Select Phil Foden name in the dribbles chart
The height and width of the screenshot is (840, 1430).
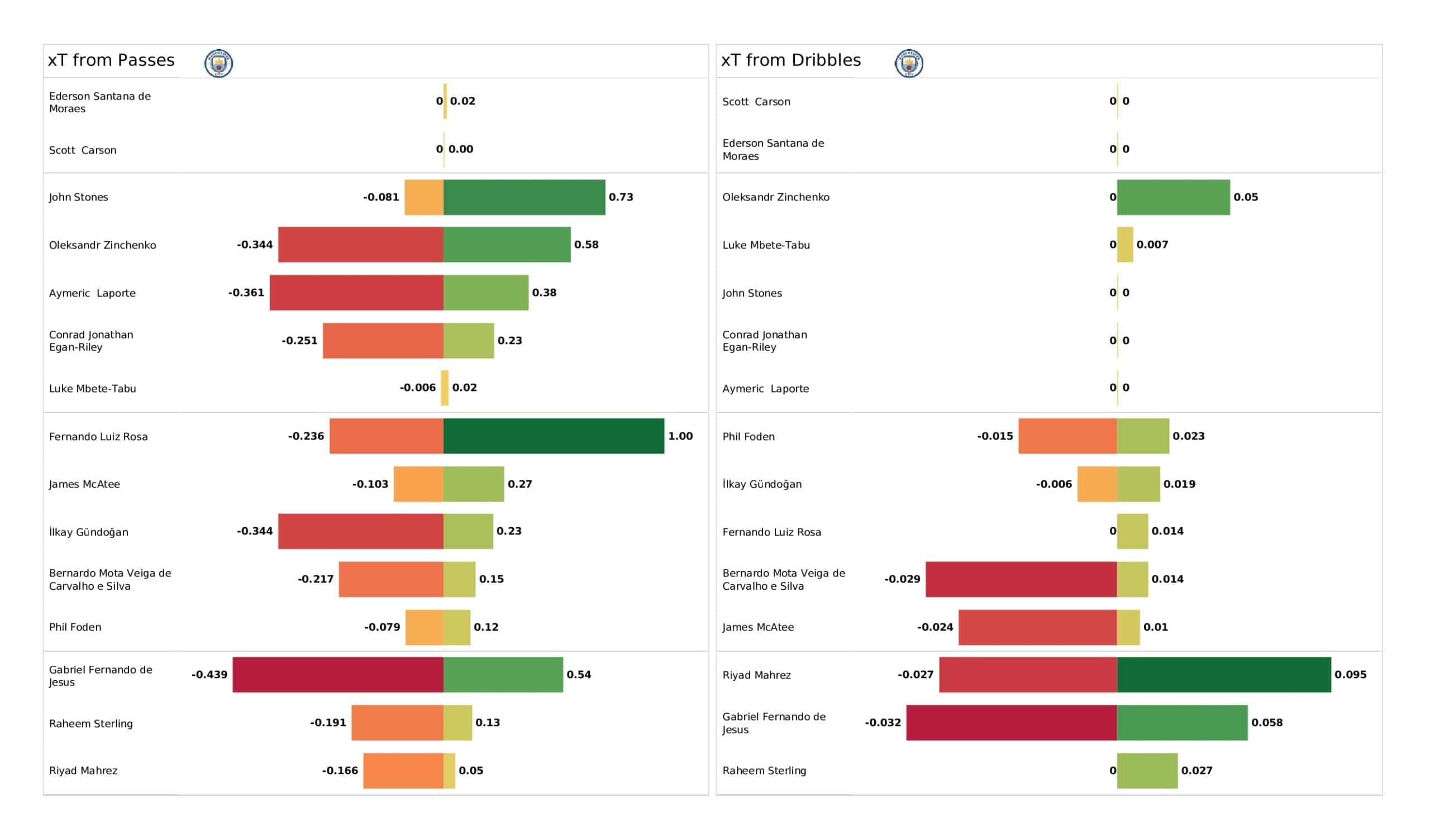tap(749, 436)
